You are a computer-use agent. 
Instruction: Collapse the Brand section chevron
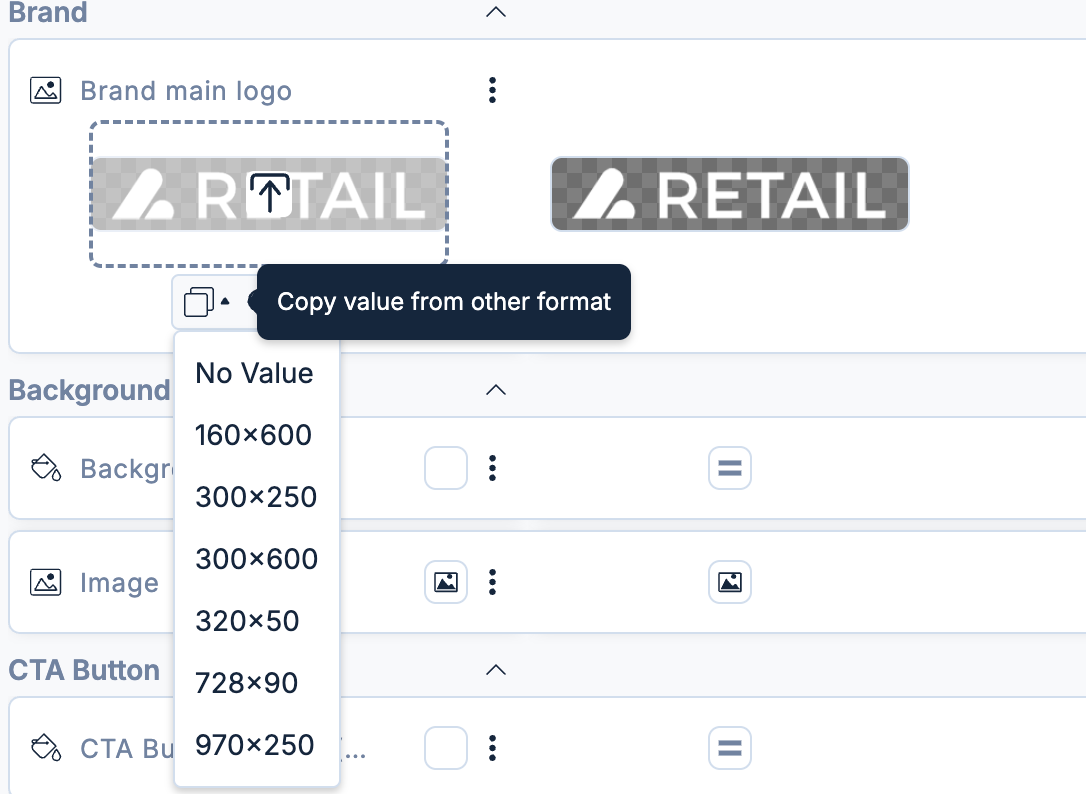[496, 12]
